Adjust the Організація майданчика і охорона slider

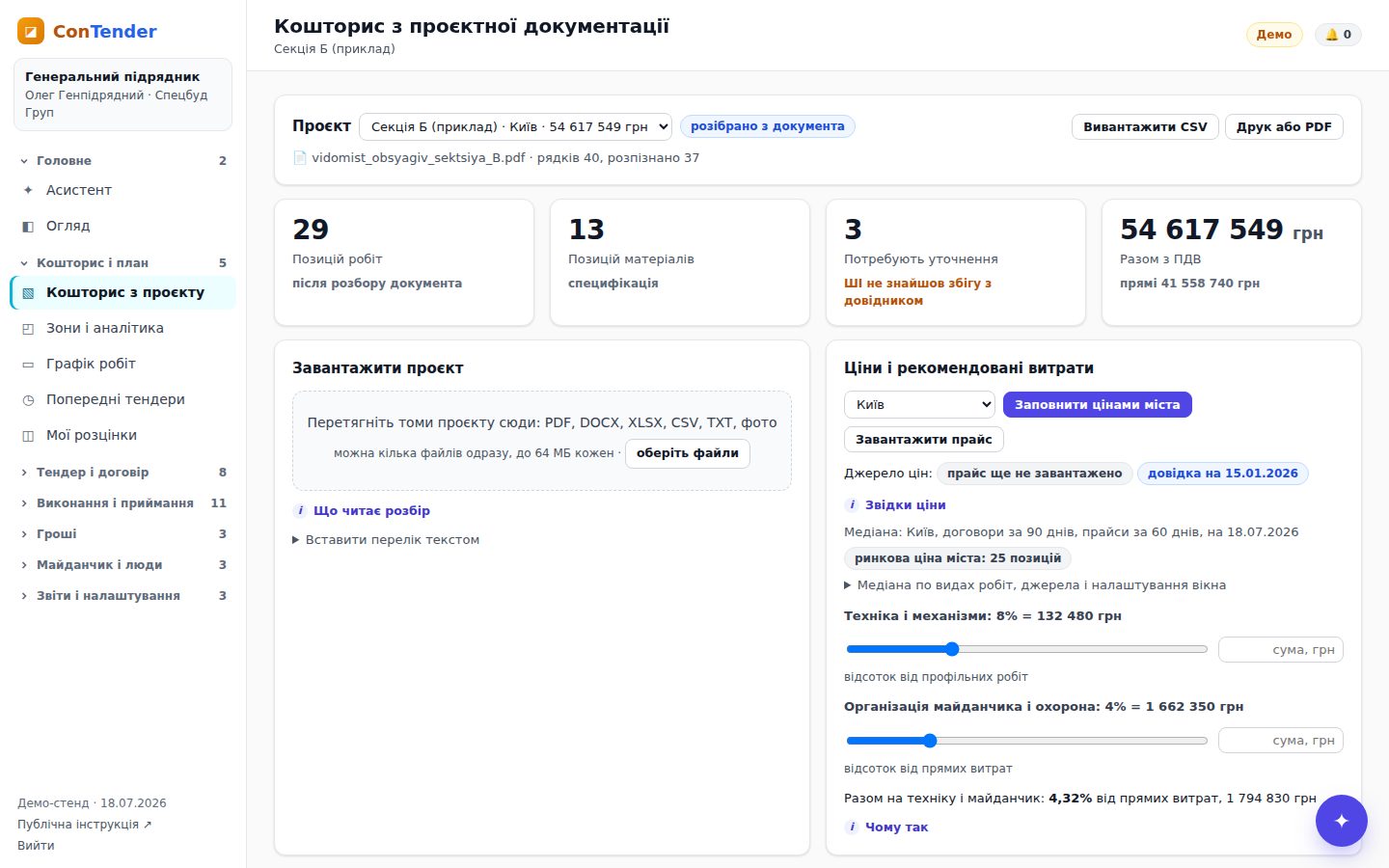tap(1026, 741)
